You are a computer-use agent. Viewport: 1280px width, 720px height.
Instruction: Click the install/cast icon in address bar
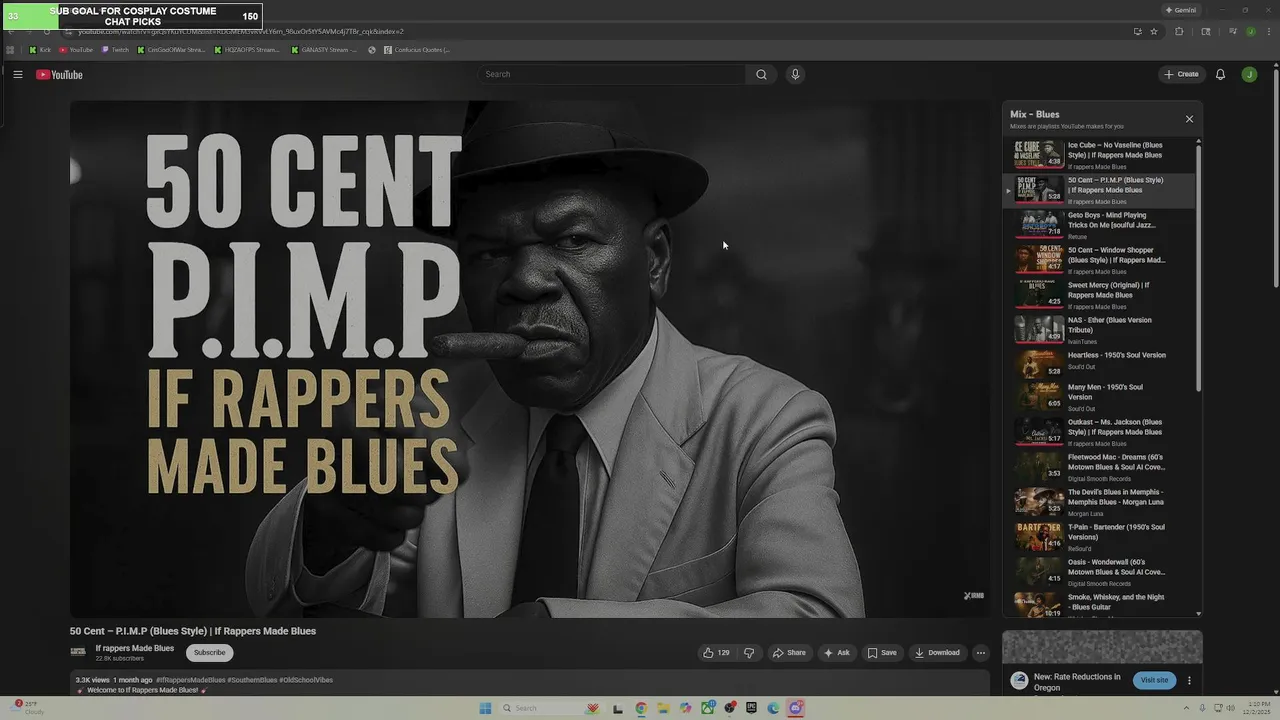coord(1137,31)
